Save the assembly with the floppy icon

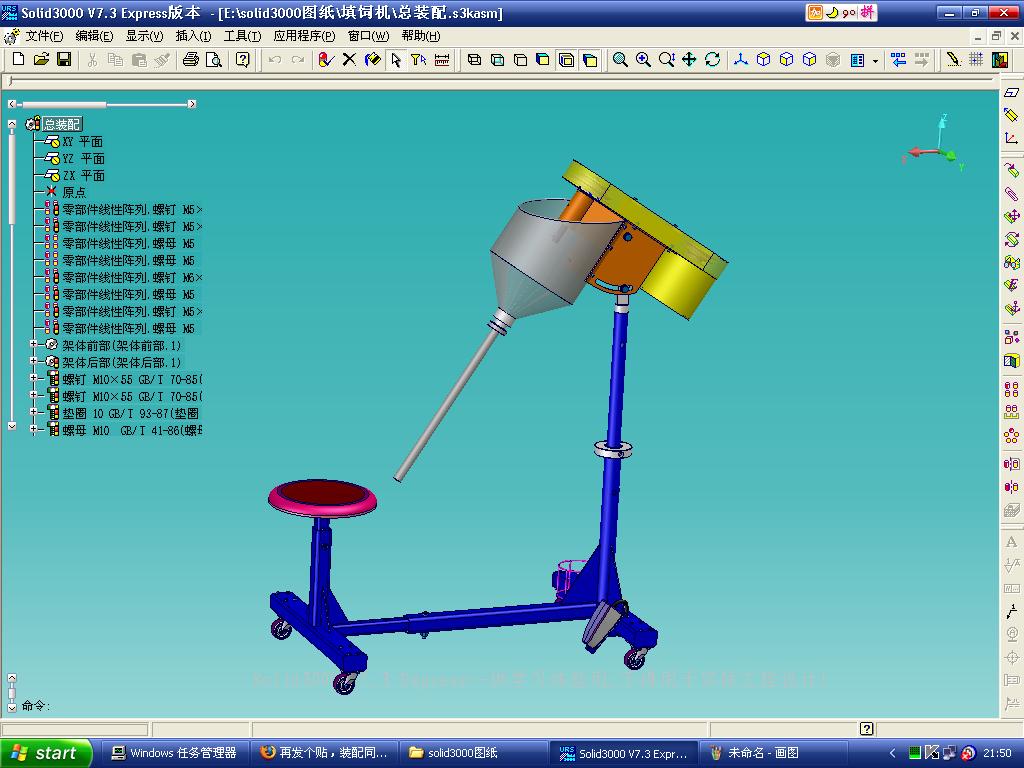tap(64, 59)
